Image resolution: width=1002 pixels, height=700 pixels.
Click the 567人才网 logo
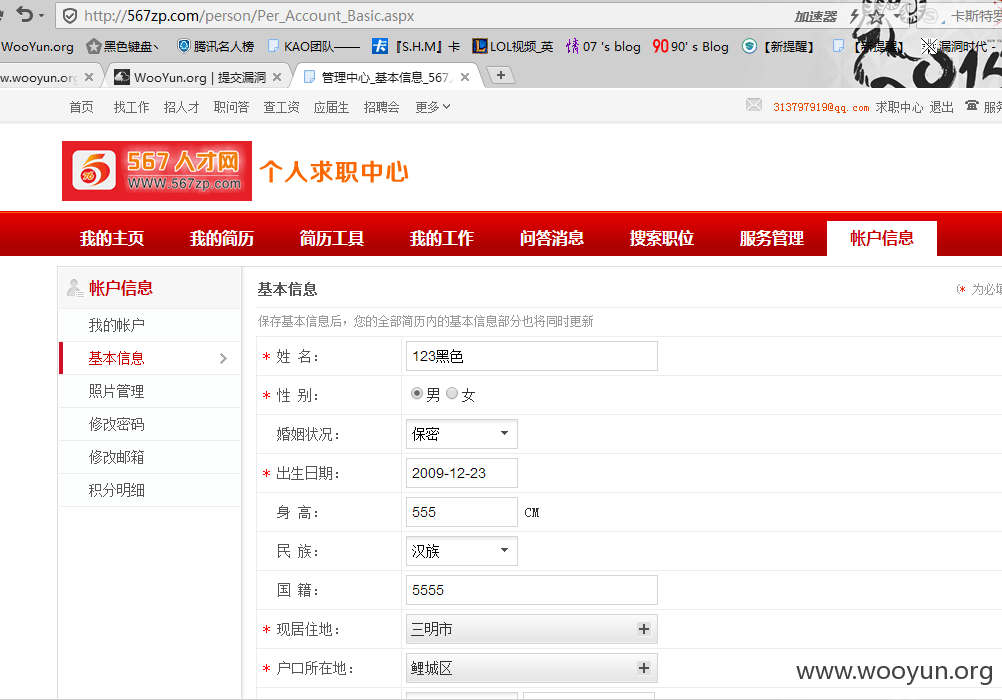click(157, 171)
